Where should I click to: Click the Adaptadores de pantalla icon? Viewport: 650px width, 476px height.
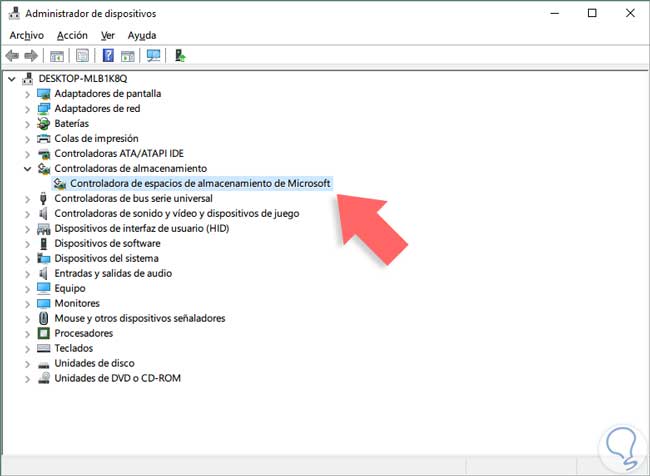coord(44,94)
